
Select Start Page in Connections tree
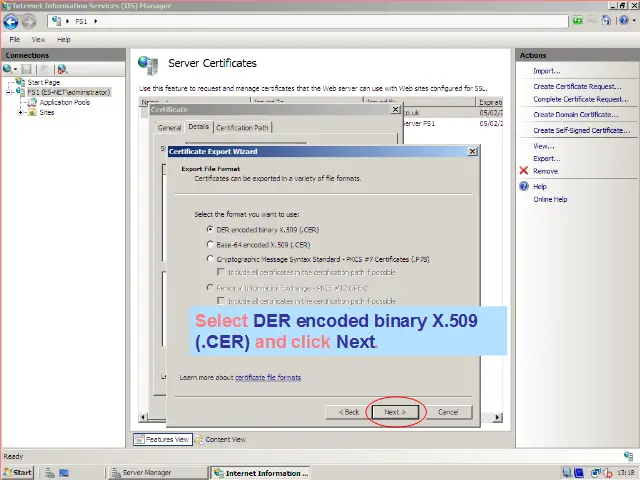pyautogui.click(x=44, y=82)
